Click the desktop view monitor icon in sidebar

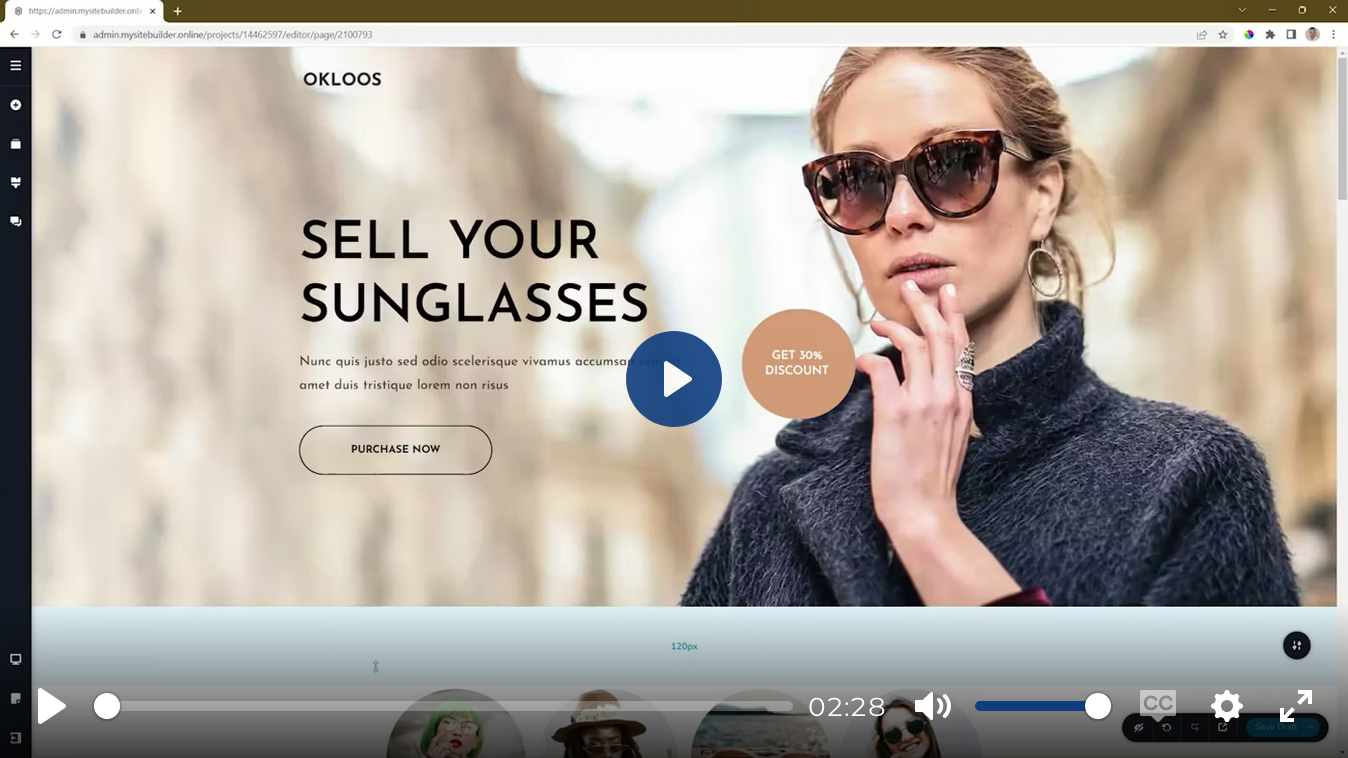tap(15, 660)
